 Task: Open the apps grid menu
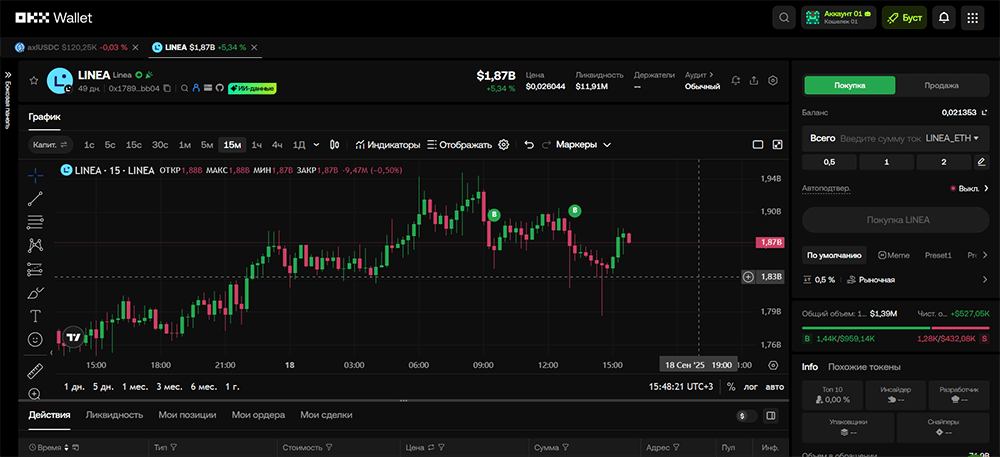pyautogui.click(x=972, y=18)
